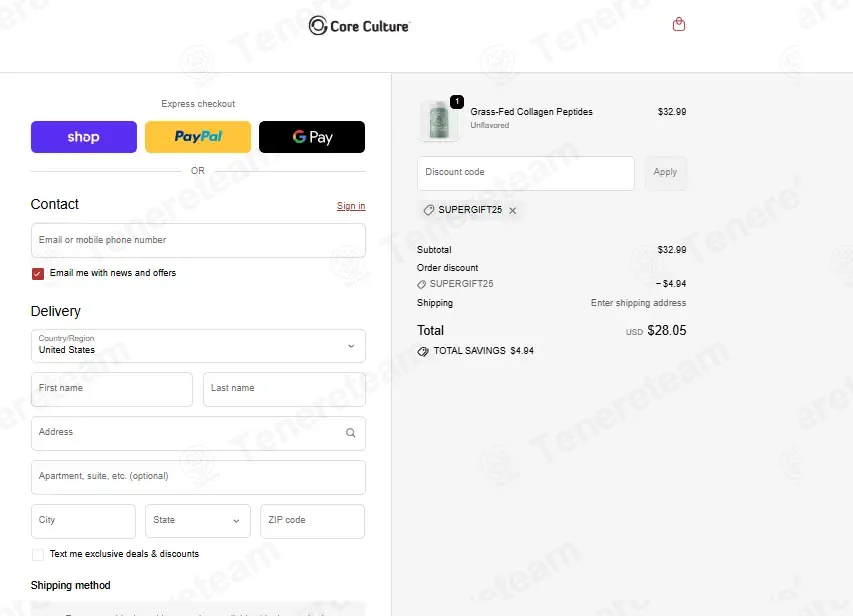Click the $28.05 total amount
The image size is (853, 616).
(666, 330)
